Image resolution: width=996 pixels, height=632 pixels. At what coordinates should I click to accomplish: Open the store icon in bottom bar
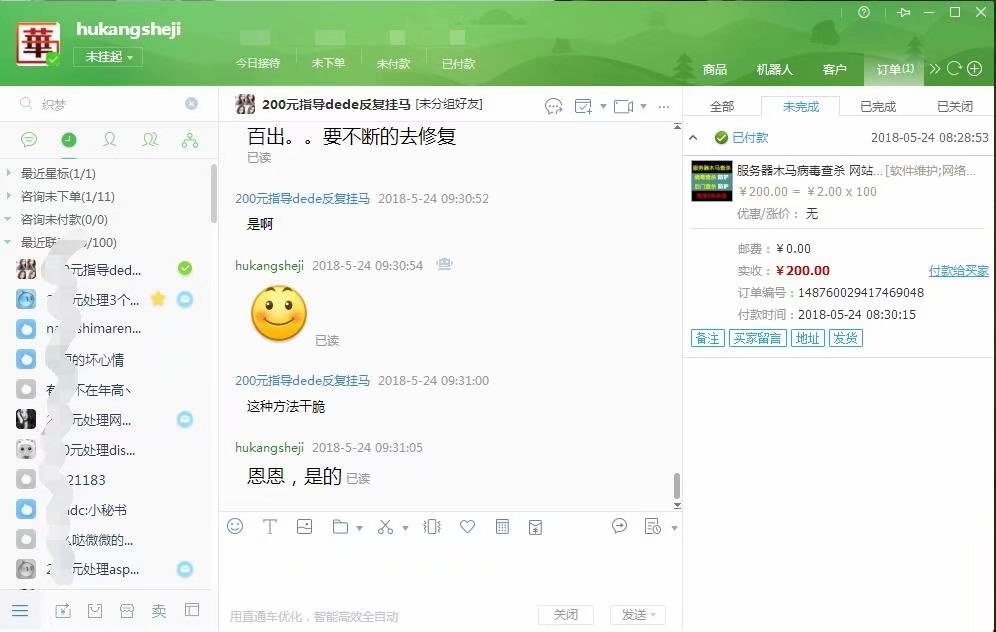pos(127,611)
